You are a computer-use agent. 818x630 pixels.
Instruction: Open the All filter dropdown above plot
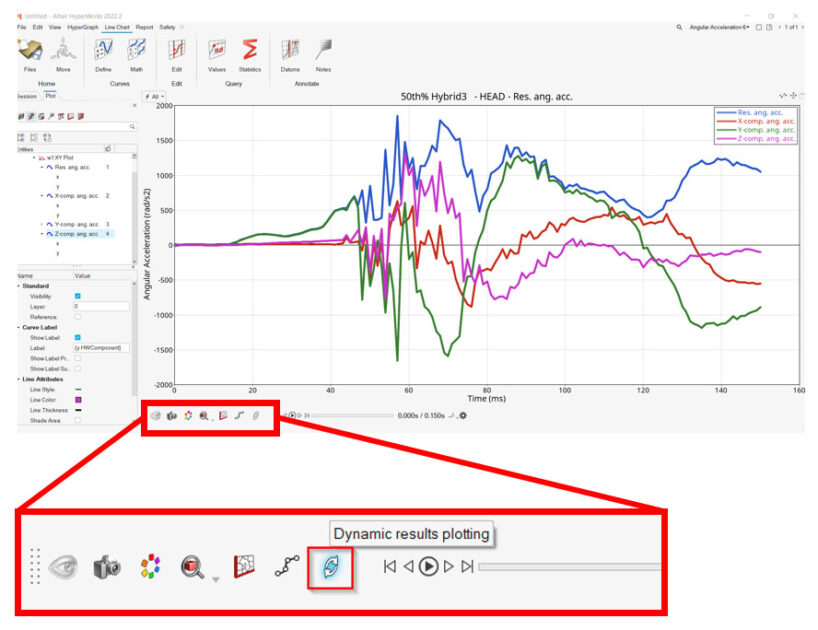[x=153, y=96]
